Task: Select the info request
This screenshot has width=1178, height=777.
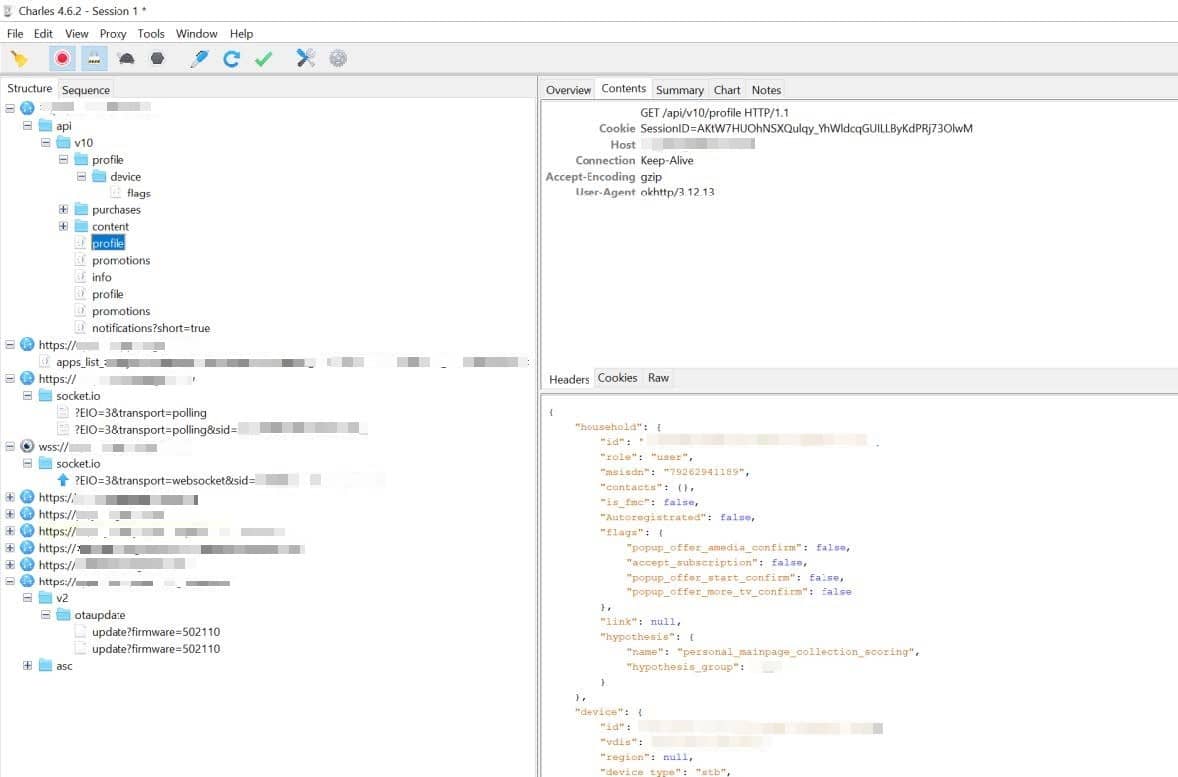Action: [101, 277]
